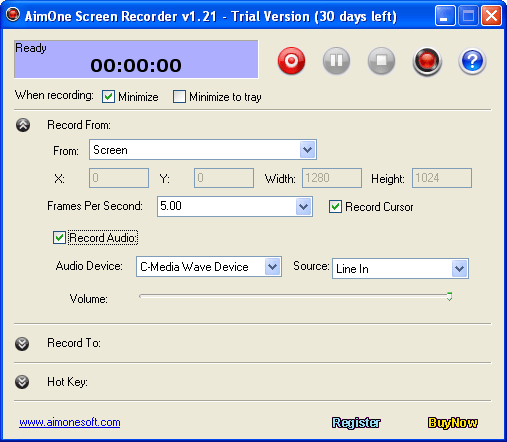Viewport: 507px width, 442px height.
Task: Open the Audio Device dropdown
Action: (209, 266)
